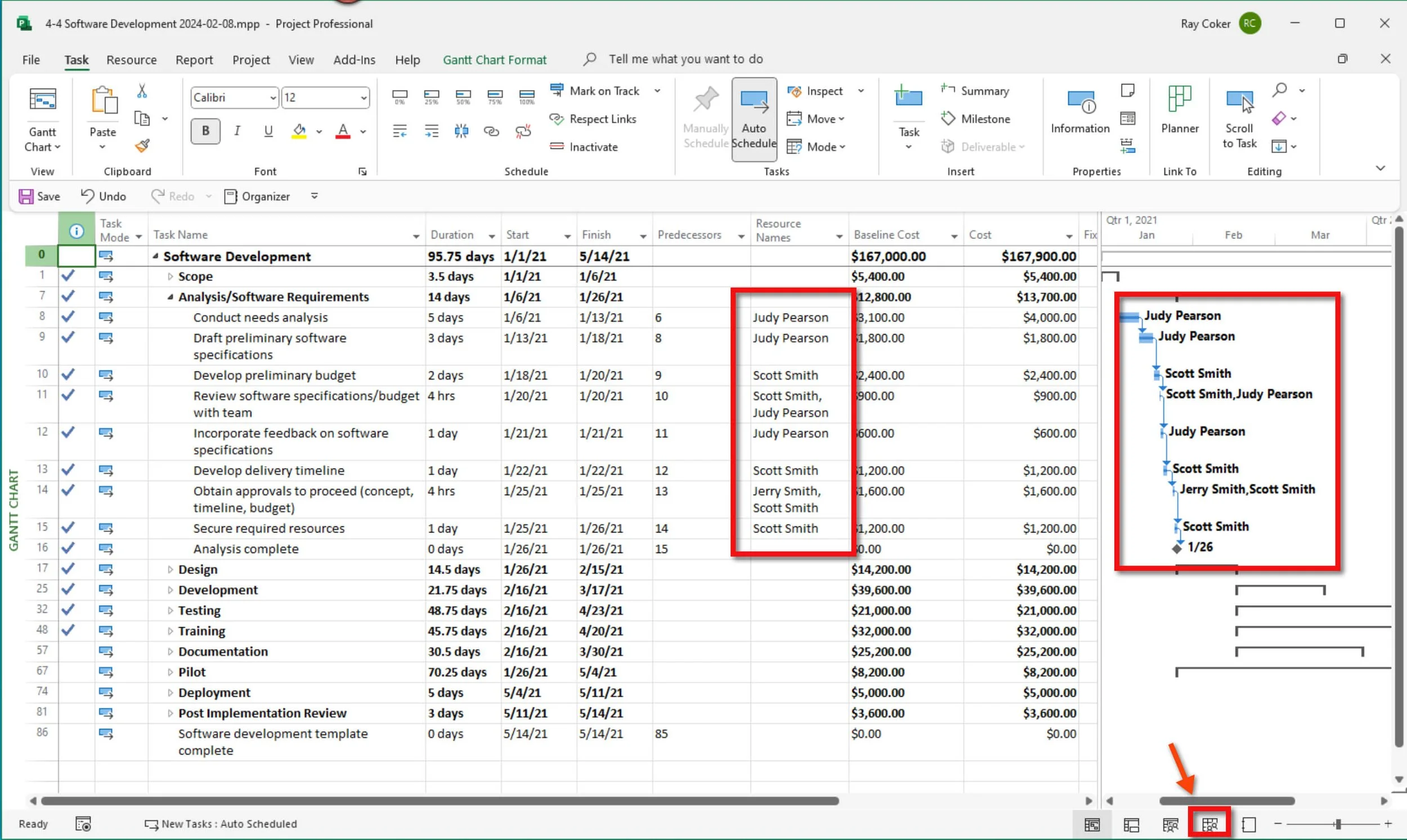Open the Task Notes icon in Properties

click(1127, 91)
